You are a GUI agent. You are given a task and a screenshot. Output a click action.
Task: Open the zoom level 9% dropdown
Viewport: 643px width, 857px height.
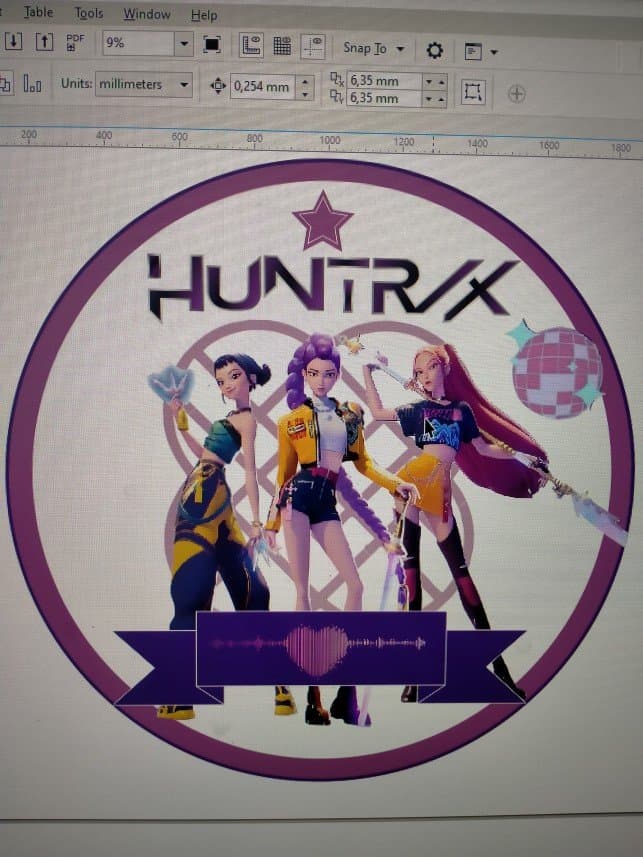tap(184, 43)
